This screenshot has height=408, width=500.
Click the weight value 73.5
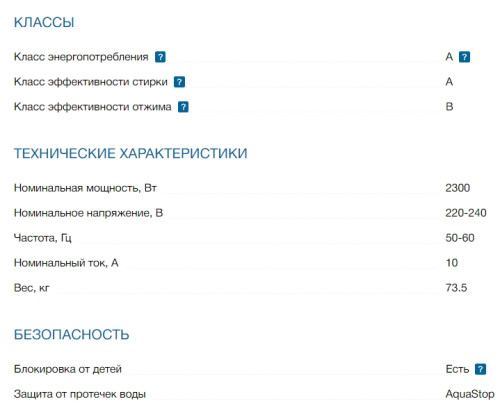[456, 288]
